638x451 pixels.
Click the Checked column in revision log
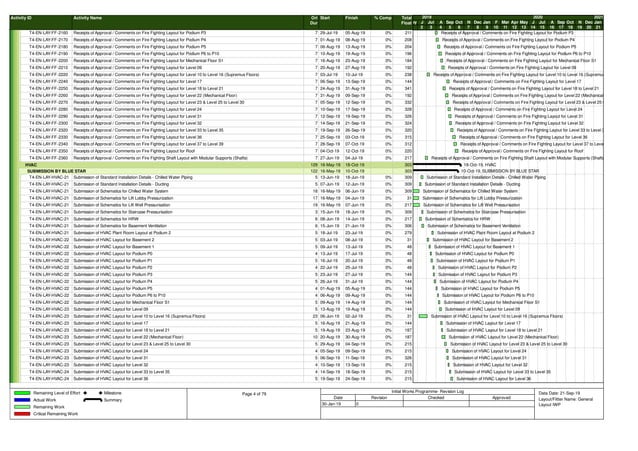coord(436,398)
